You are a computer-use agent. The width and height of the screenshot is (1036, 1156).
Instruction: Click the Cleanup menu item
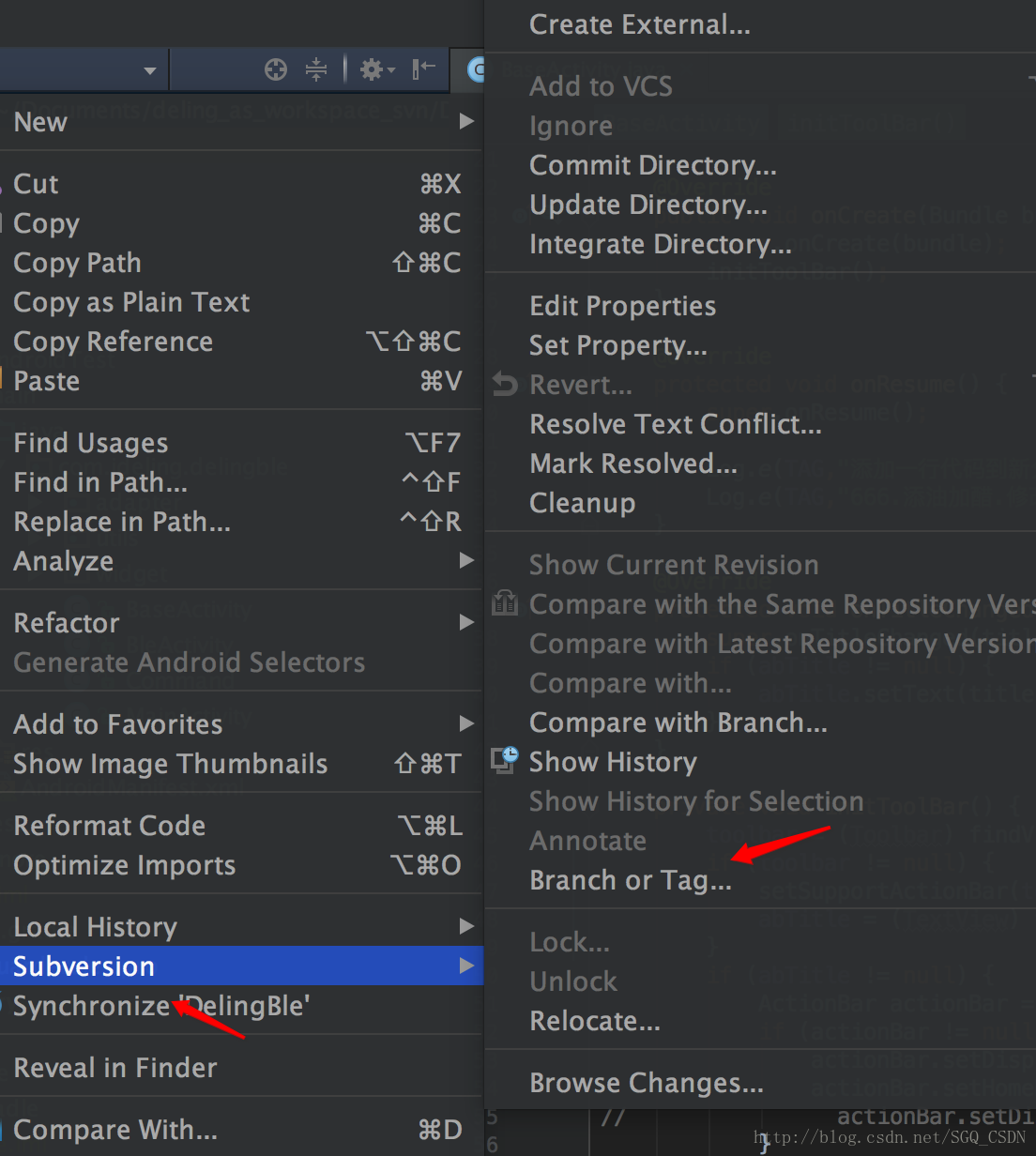(x=582, y=503)
